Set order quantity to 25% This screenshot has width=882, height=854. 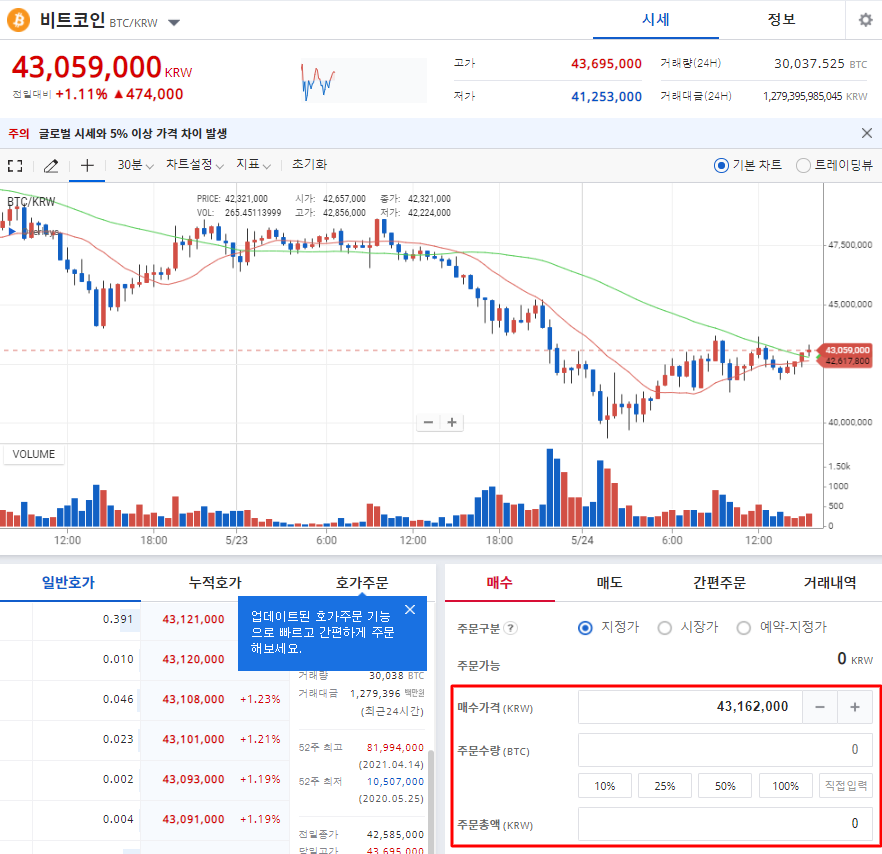click(x=665, y=786)
